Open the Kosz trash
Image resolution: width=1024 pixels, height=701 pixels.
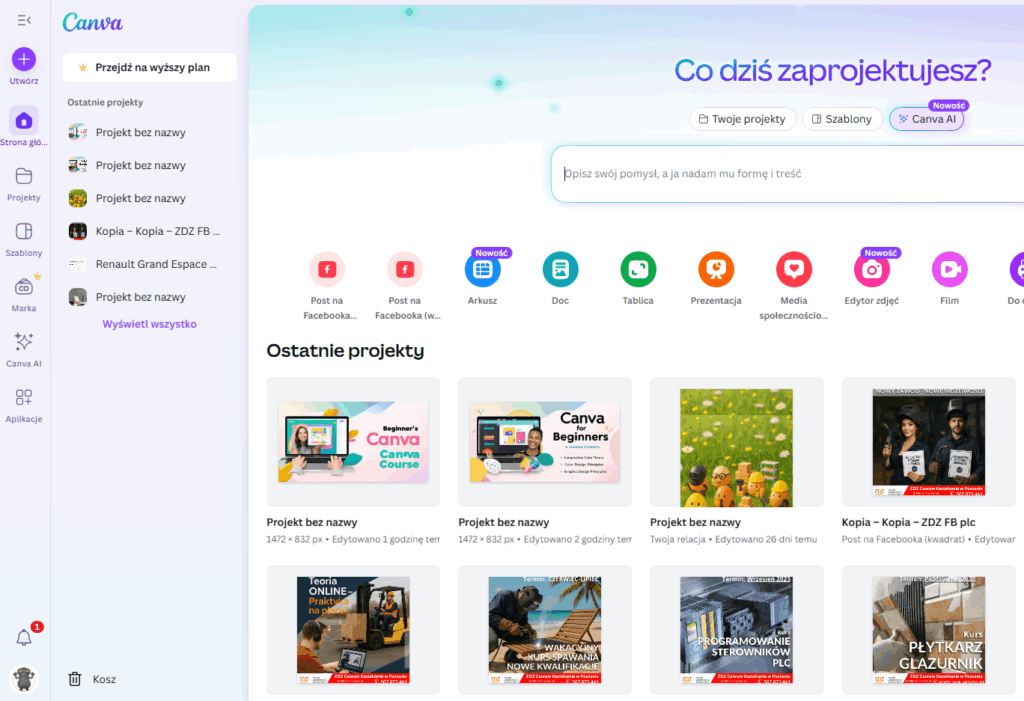click(x=92, y=679)
